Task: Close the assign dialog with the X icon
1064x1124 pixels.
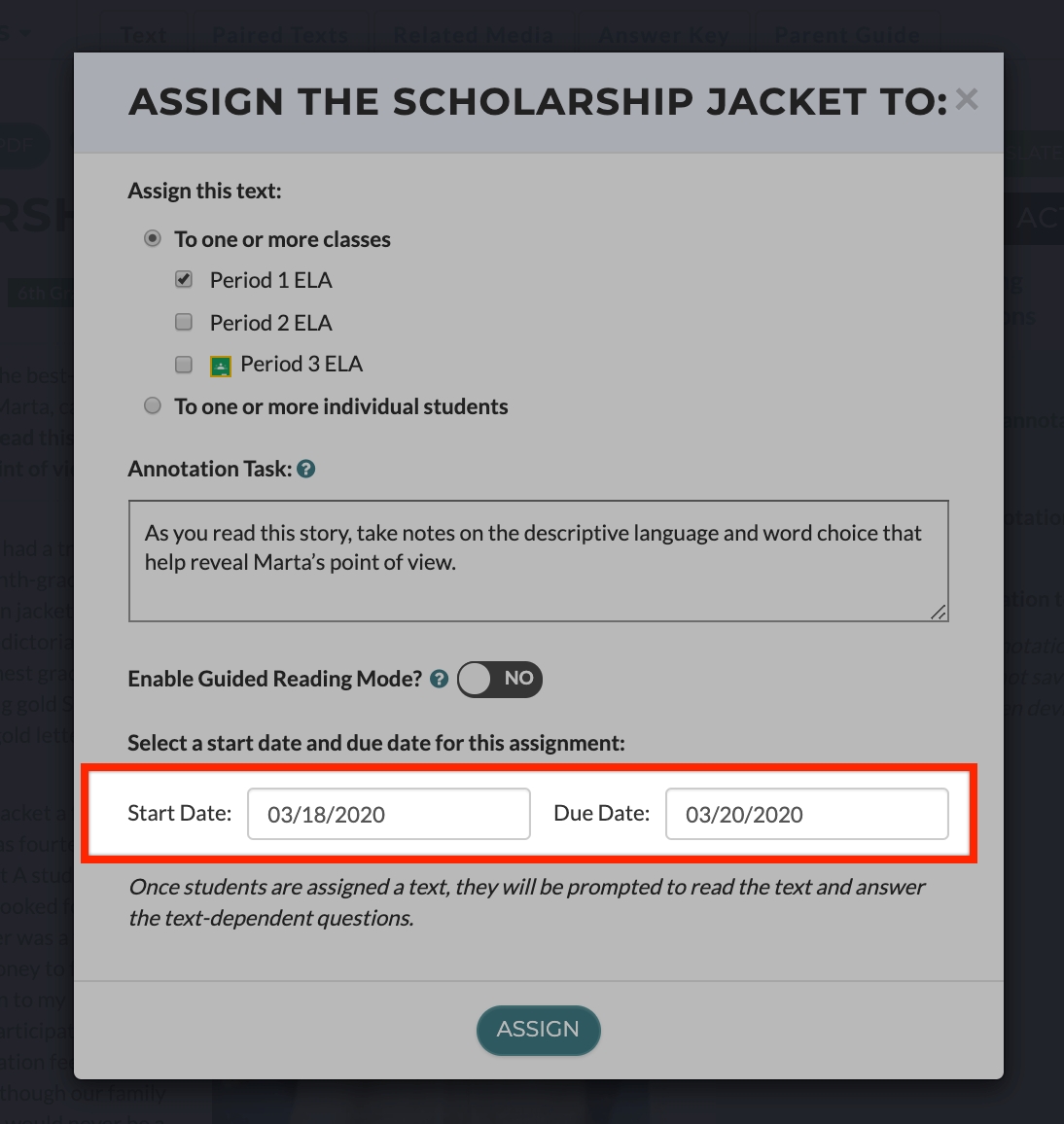Action: 967,99
